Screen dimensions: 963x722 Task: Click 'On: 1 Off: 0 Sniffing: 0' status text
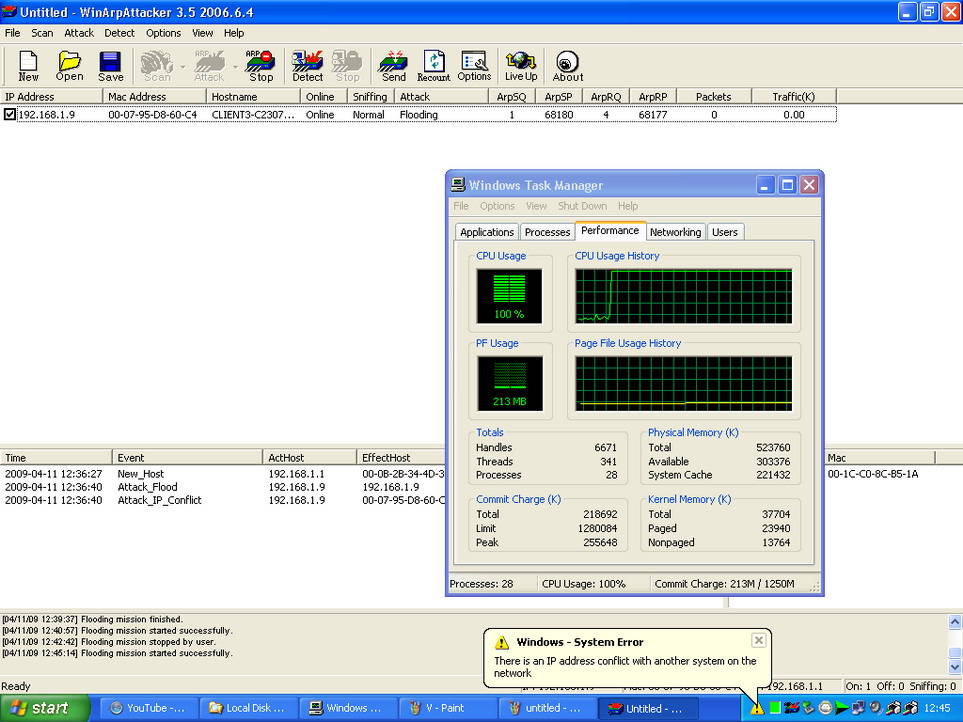pyautogui.click(x=900, y=686)
